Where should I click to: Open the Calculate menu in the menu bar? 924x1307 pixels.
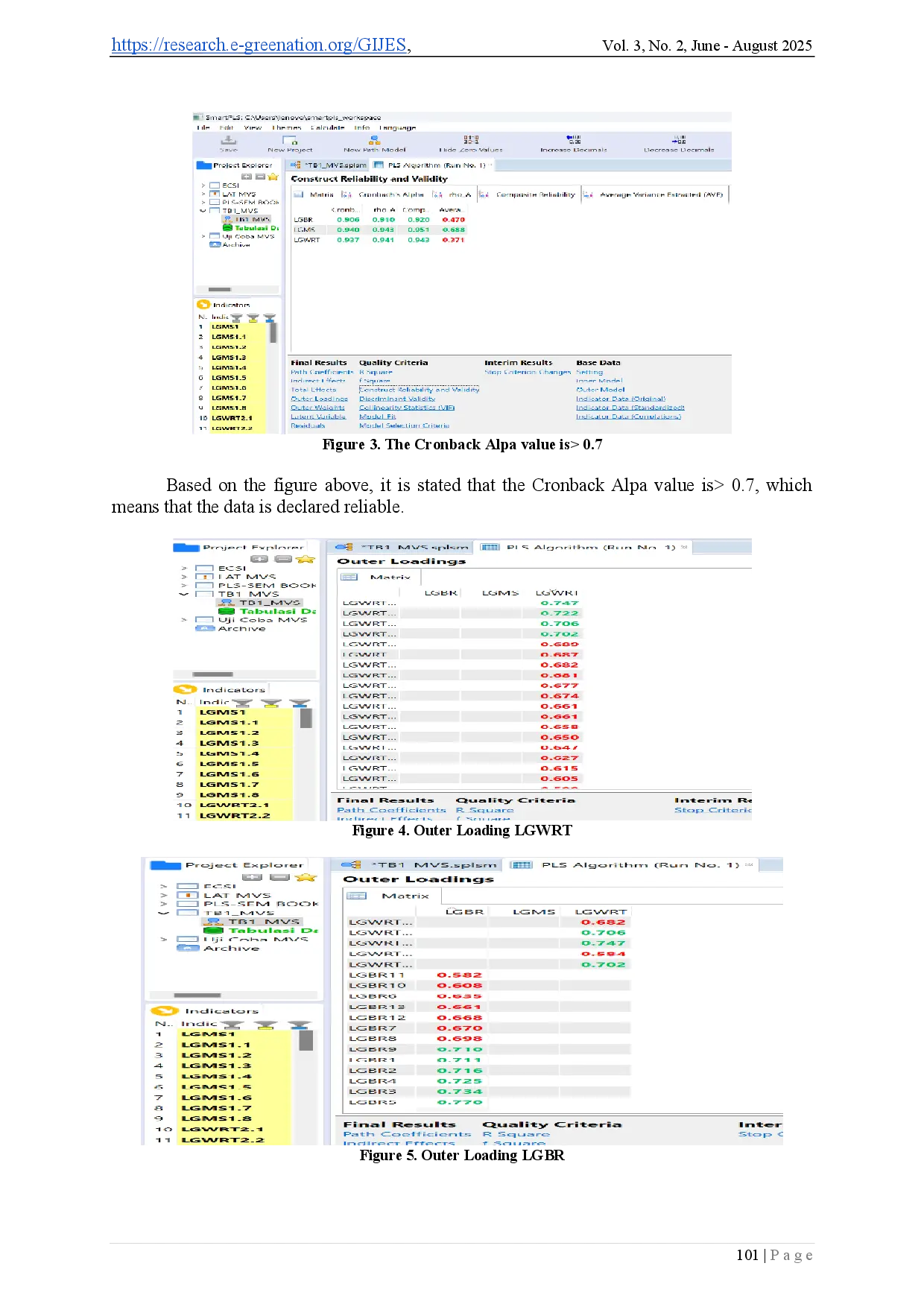327,127
